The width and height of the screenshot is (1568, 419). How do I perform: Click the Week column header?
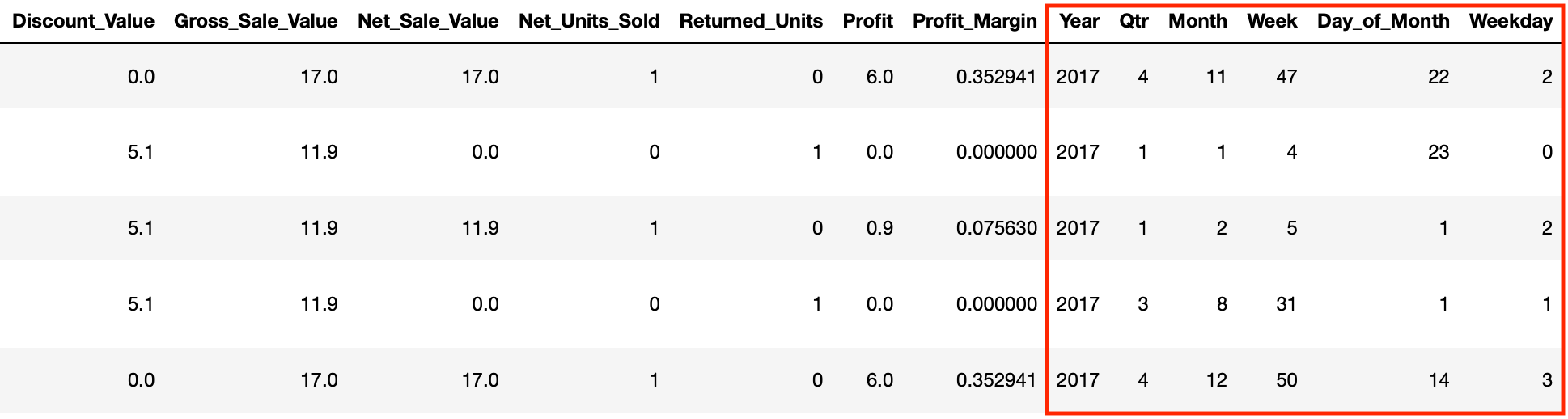(x=1272, y=21)
